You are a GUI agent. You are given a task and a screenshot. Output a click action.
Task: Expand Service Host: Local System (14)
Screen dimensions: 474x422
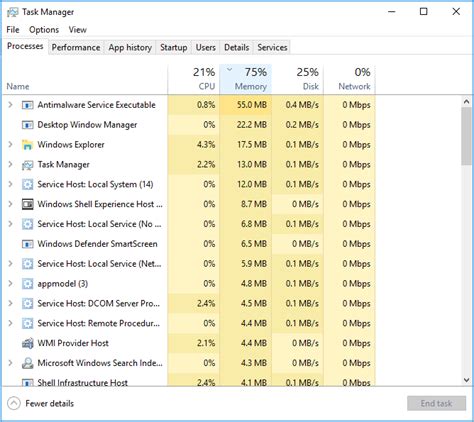pos(10,184)
